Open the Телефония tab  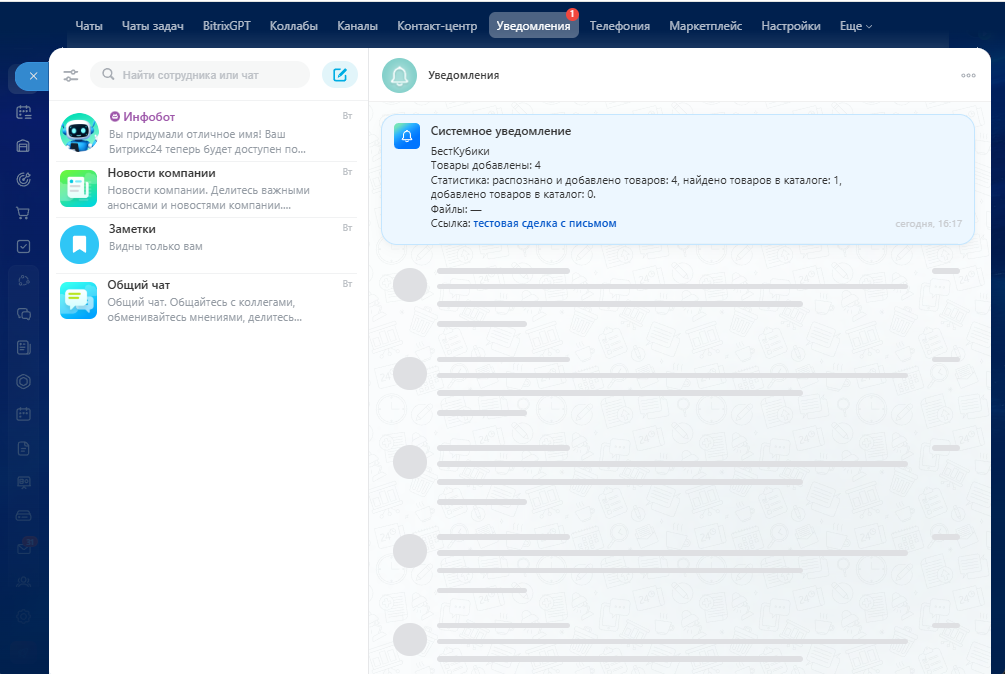pos(620,26)
